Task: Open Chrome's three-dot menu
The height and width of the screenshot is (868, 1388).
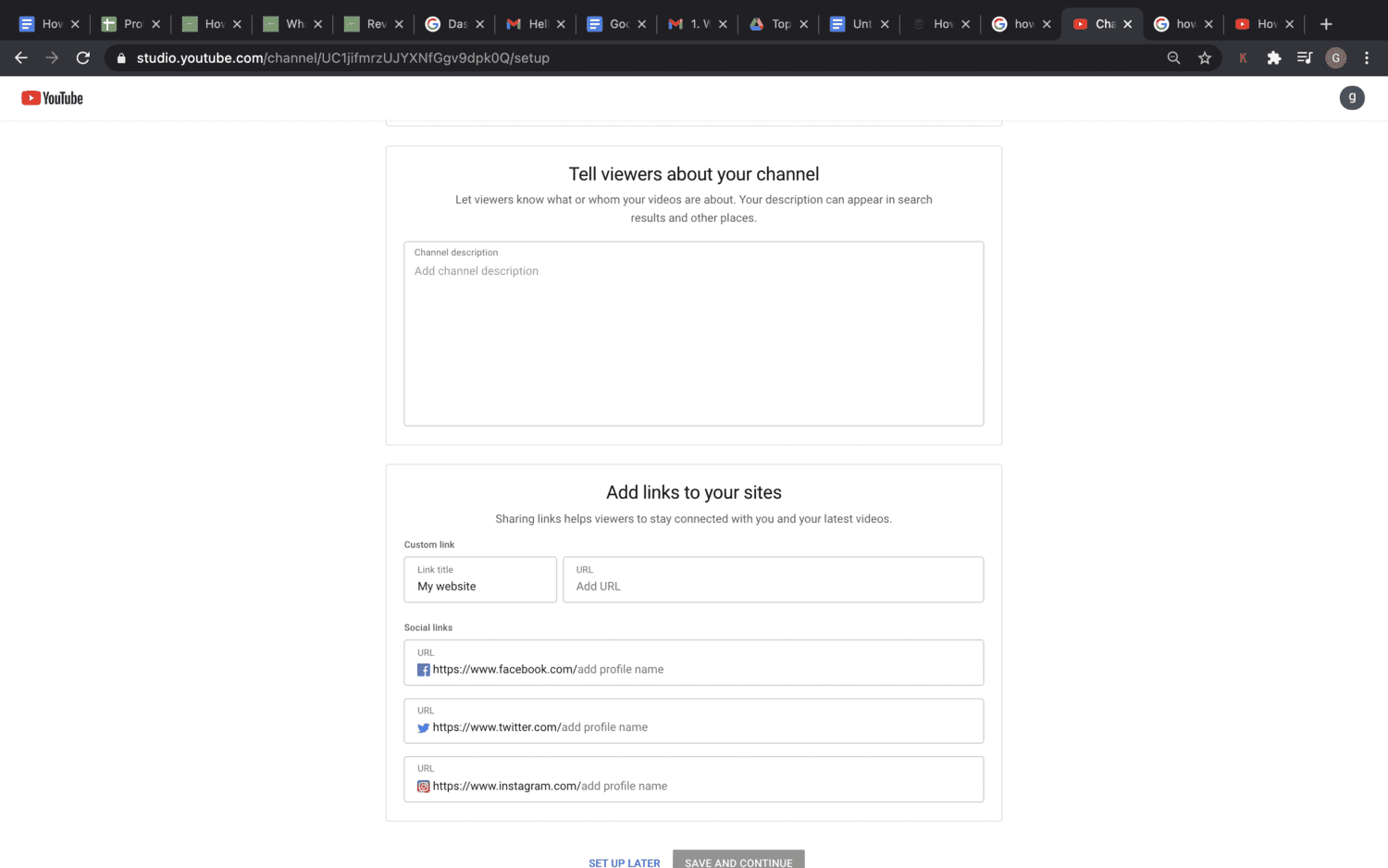Action: pos(1367,58)
